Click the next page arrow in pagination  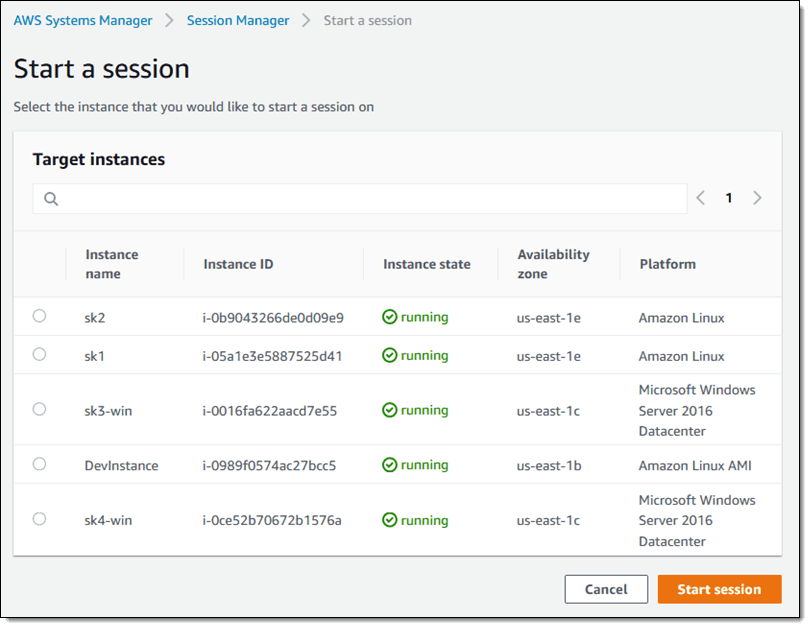757,198
